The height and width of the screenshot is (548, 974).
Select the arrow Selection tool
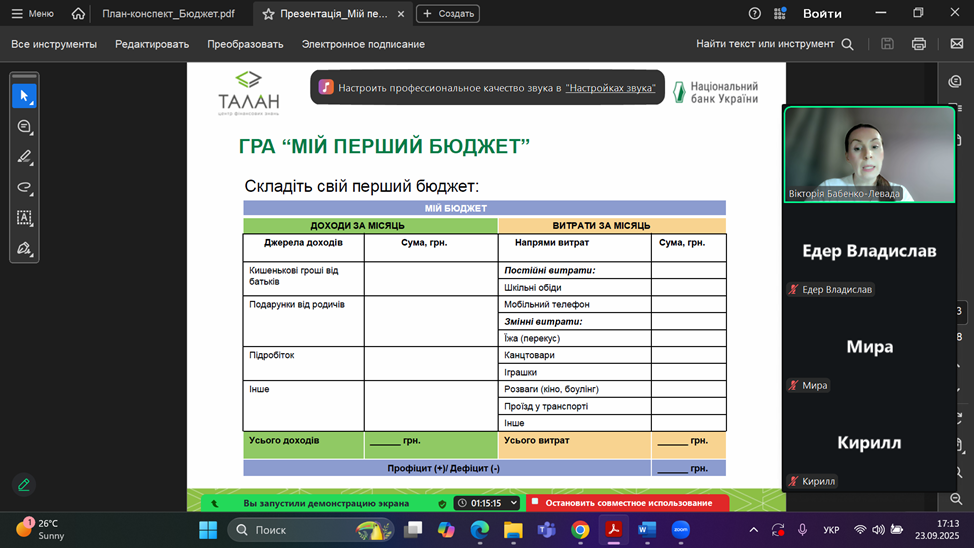coord(24,96)
